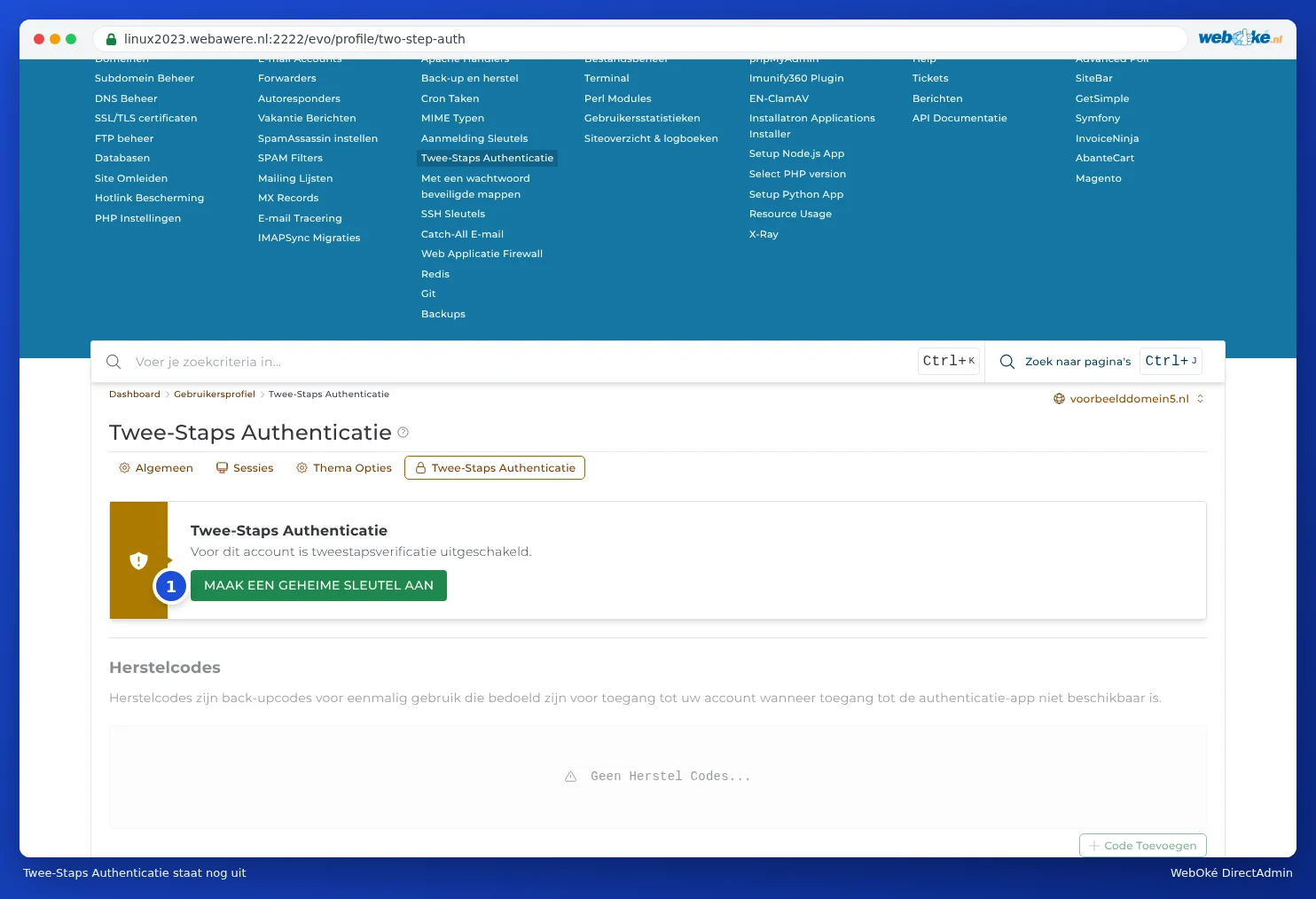Switch to the Algemeen tab

coord(156,468)
